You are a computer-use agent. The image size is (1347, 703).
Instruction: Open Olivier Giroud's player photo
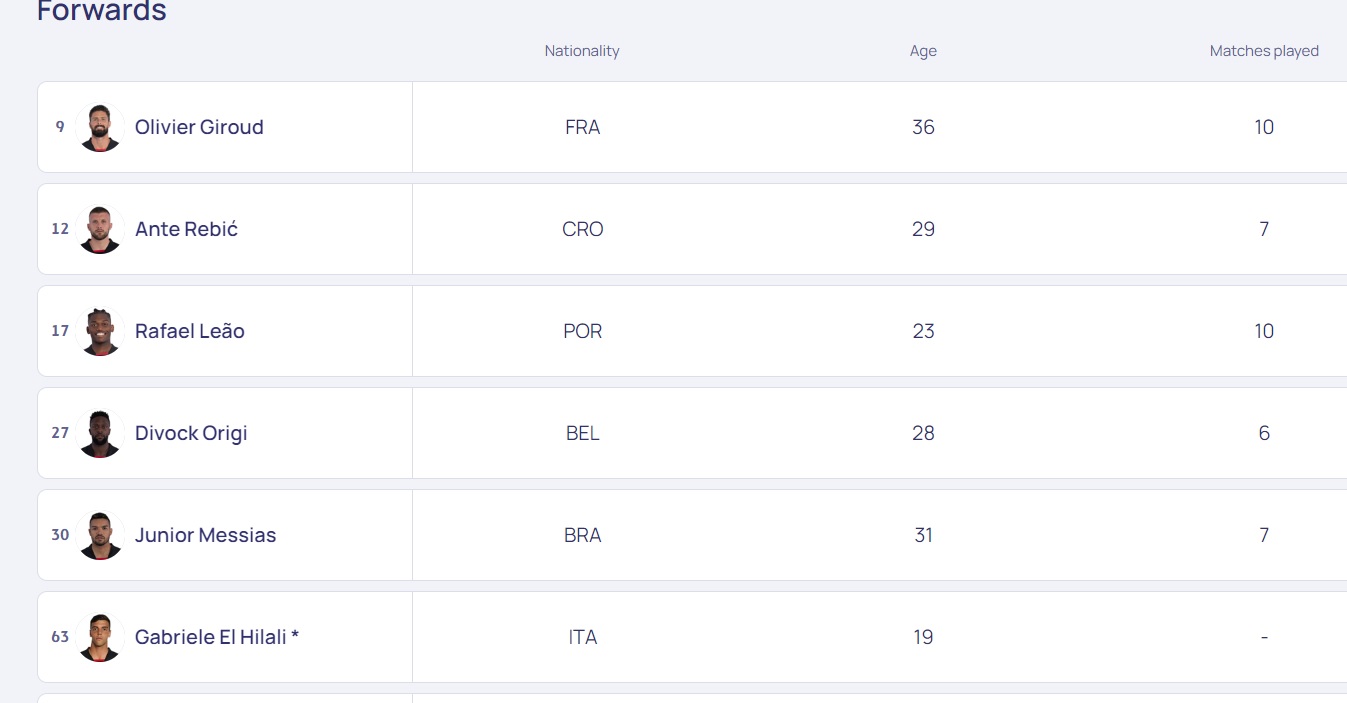[100, 127]
